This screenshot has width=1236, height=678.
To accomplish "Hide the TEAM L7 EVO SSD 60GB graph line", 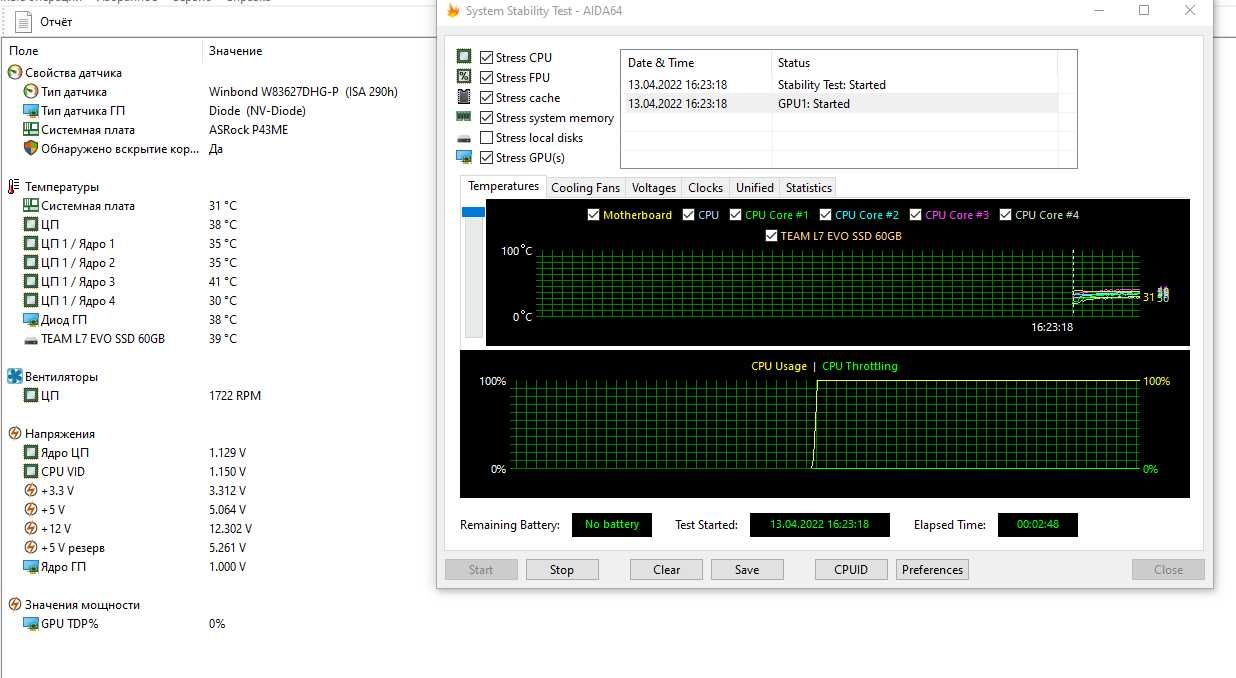I will 771,236.
